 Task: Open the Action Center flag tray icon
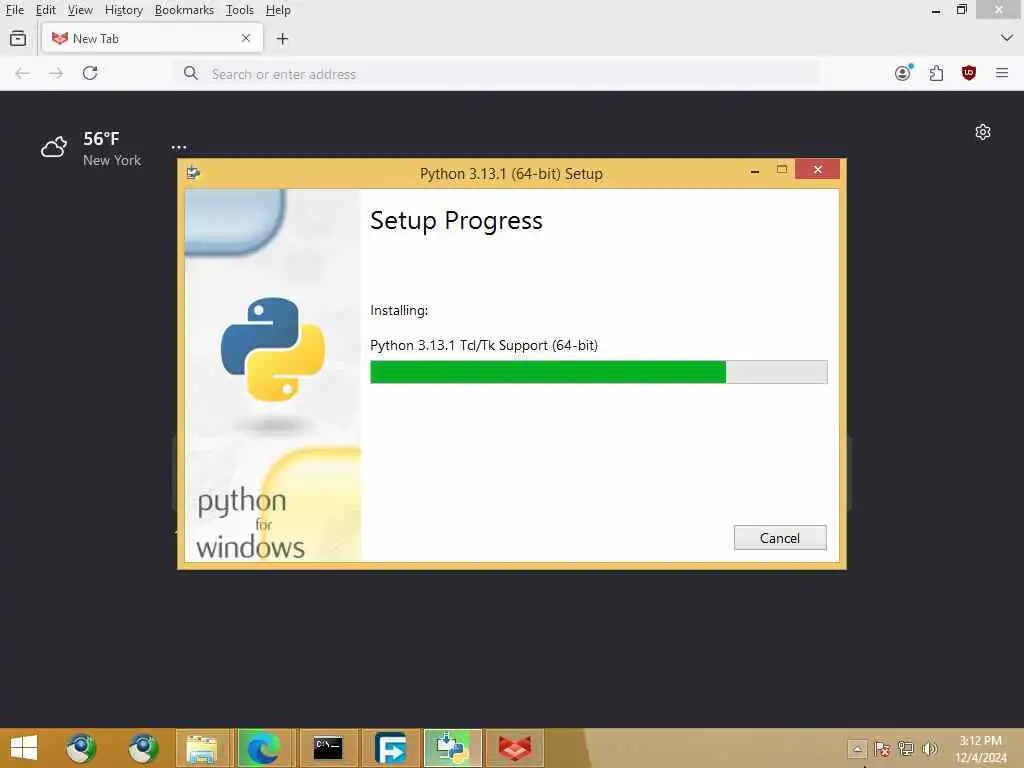click(882, 749)
